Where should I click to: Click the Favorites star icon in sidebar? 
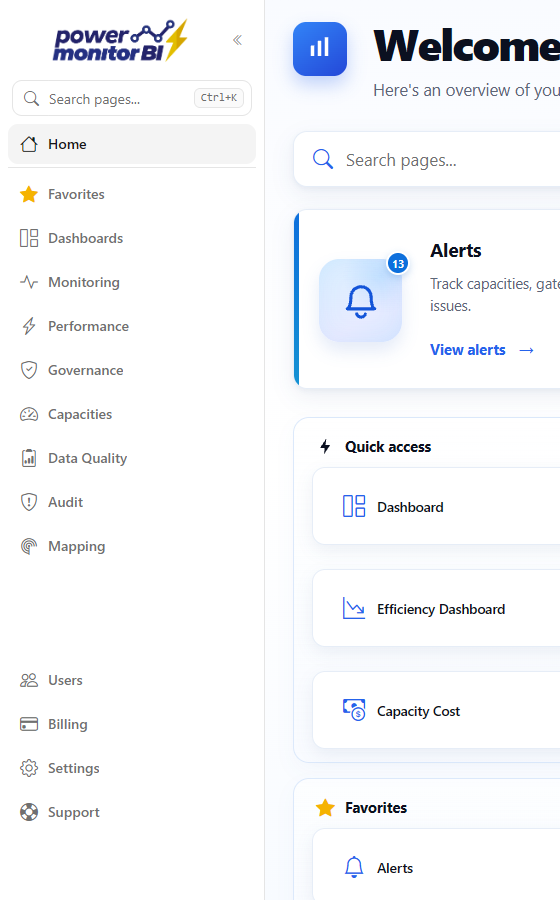29,194
